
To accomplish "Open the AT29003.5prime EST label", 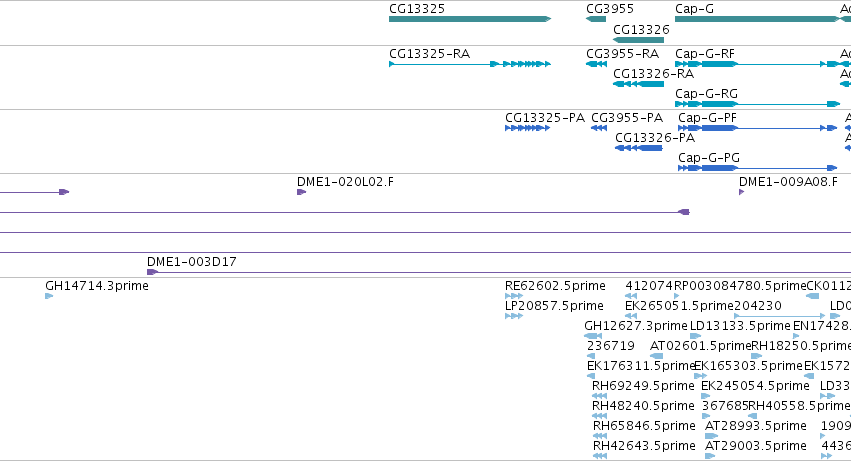I will (x=755, y=446).
